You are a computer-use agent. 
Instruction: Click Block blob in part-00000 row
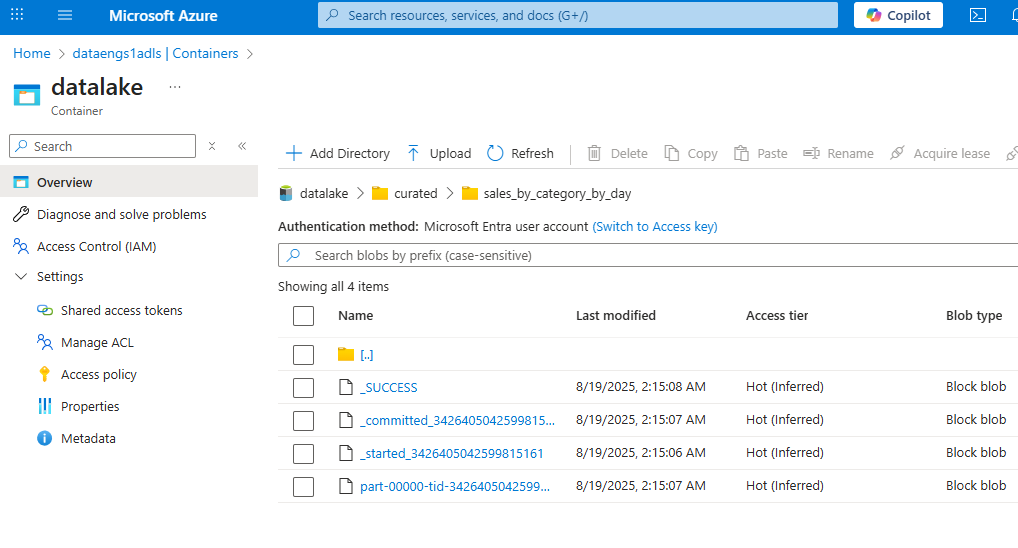tap(976, 486)
